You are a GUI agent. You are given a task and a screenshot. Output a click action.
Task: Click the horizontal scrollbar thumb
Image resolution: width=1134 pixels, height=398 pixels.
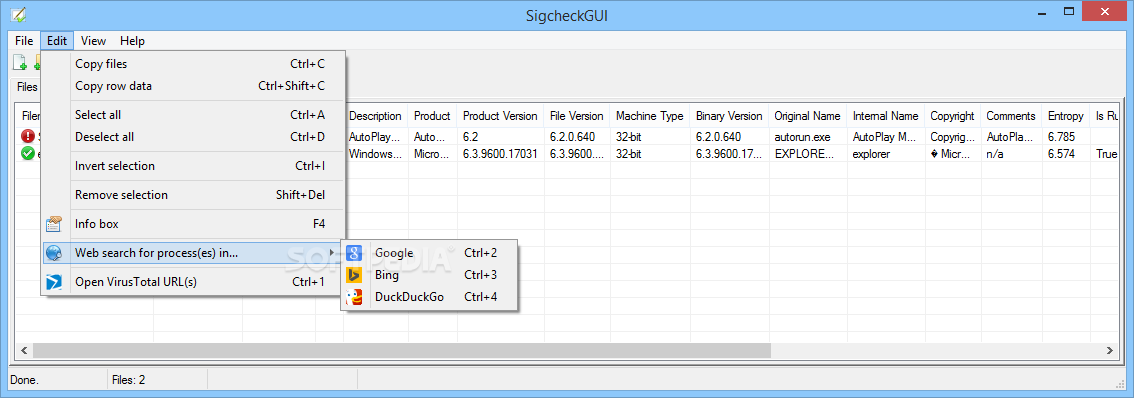click(401, 350)
